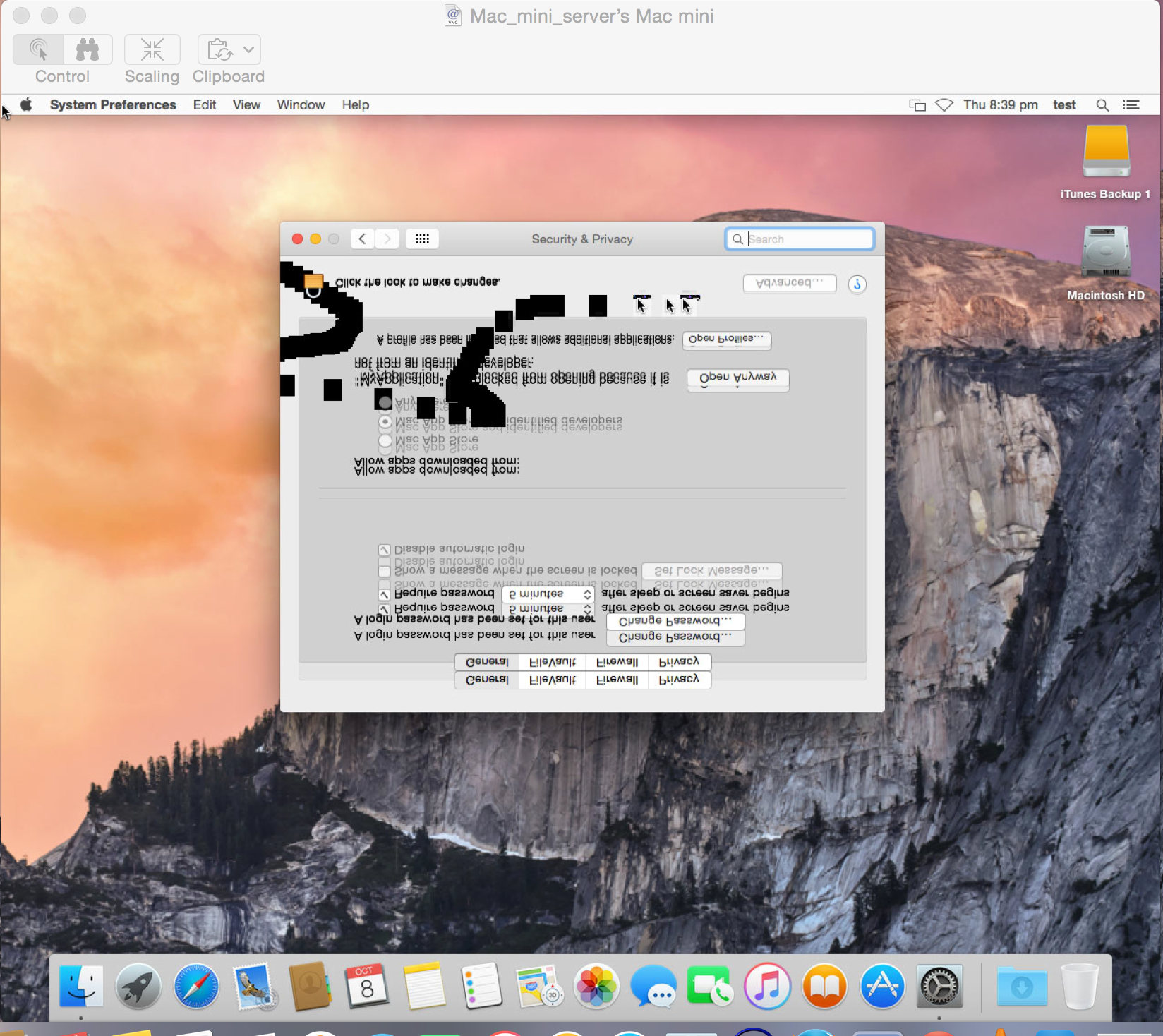The width and height of the screenshot is (1163, 1036).
Task: Toggle the Scaling icon in toolbar
Action: [152, 49]
